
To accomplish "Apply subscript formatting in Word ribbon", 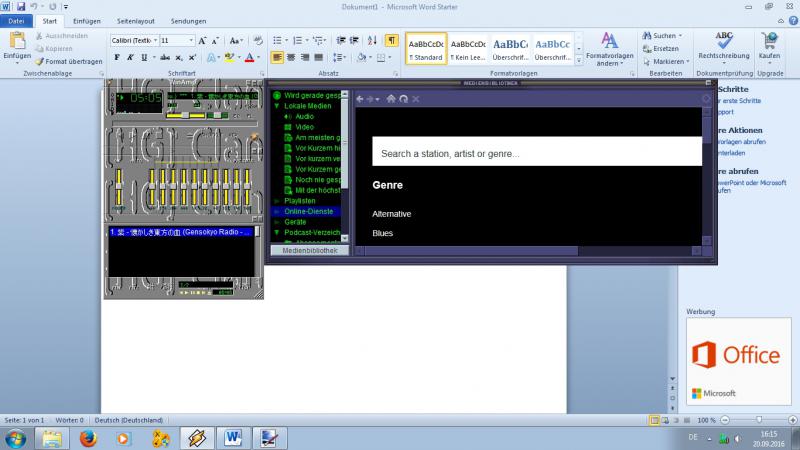I will (179, 58).
